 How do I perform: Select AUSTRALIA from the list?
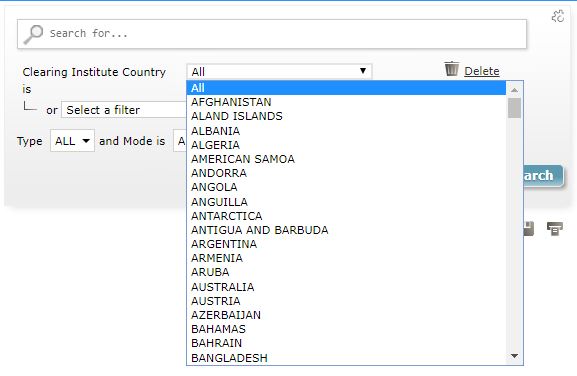346,287
